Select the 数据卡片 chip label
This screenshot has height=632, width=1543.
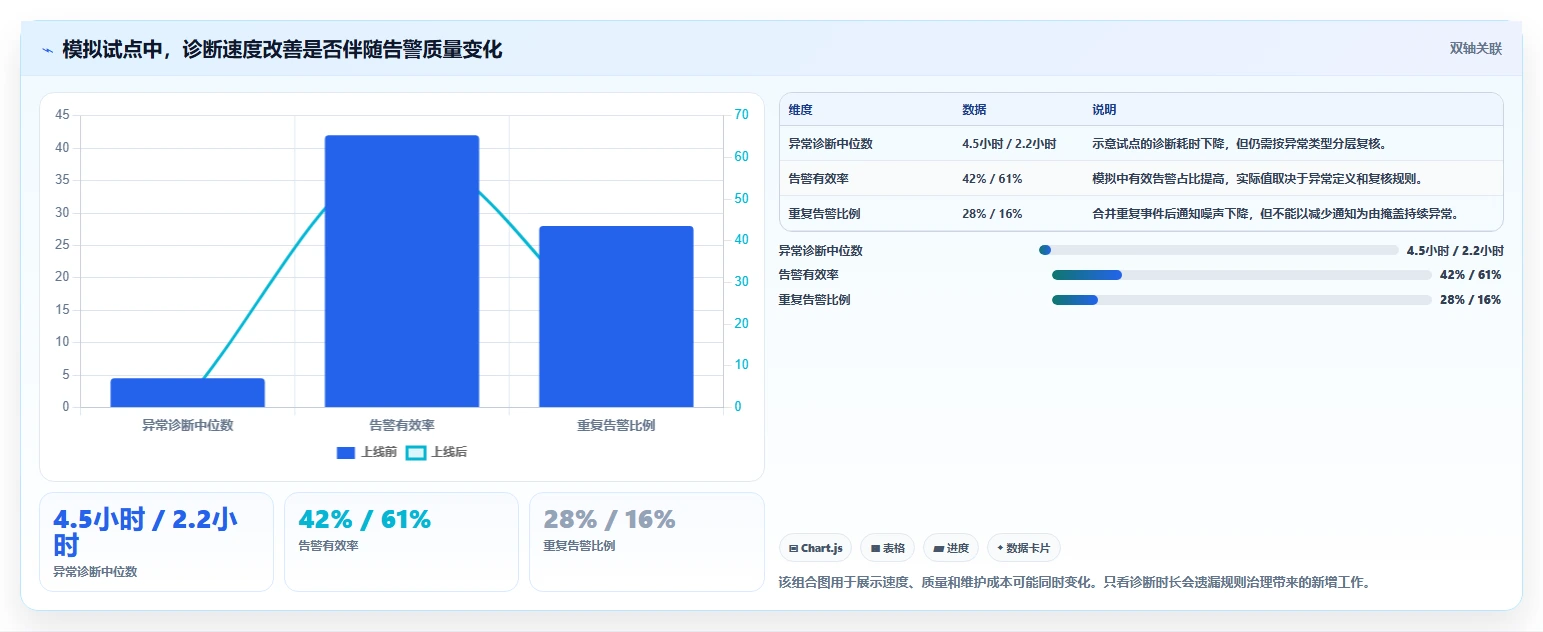coord(1028,548)
